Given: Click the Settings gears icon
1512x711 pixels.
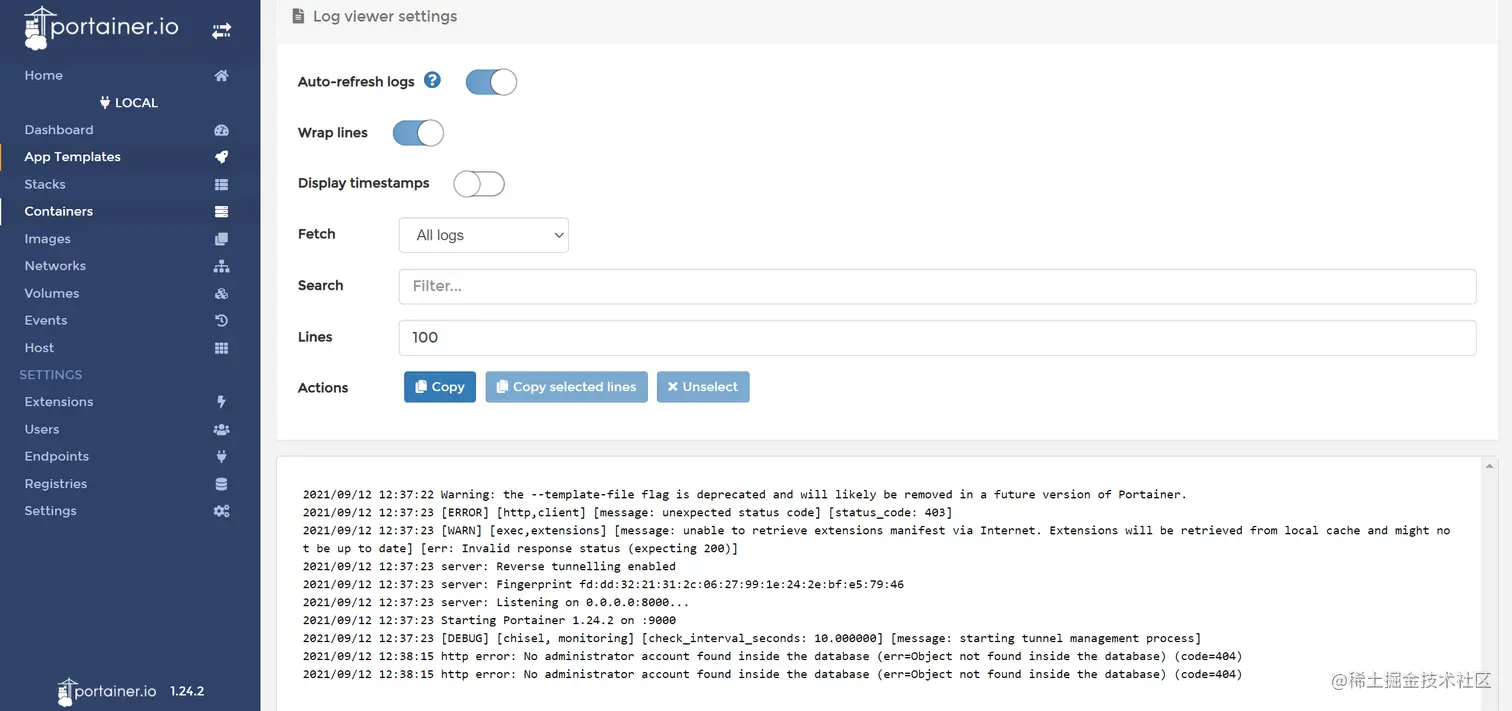Looking at the screenshot, I should tap(222, 511).
